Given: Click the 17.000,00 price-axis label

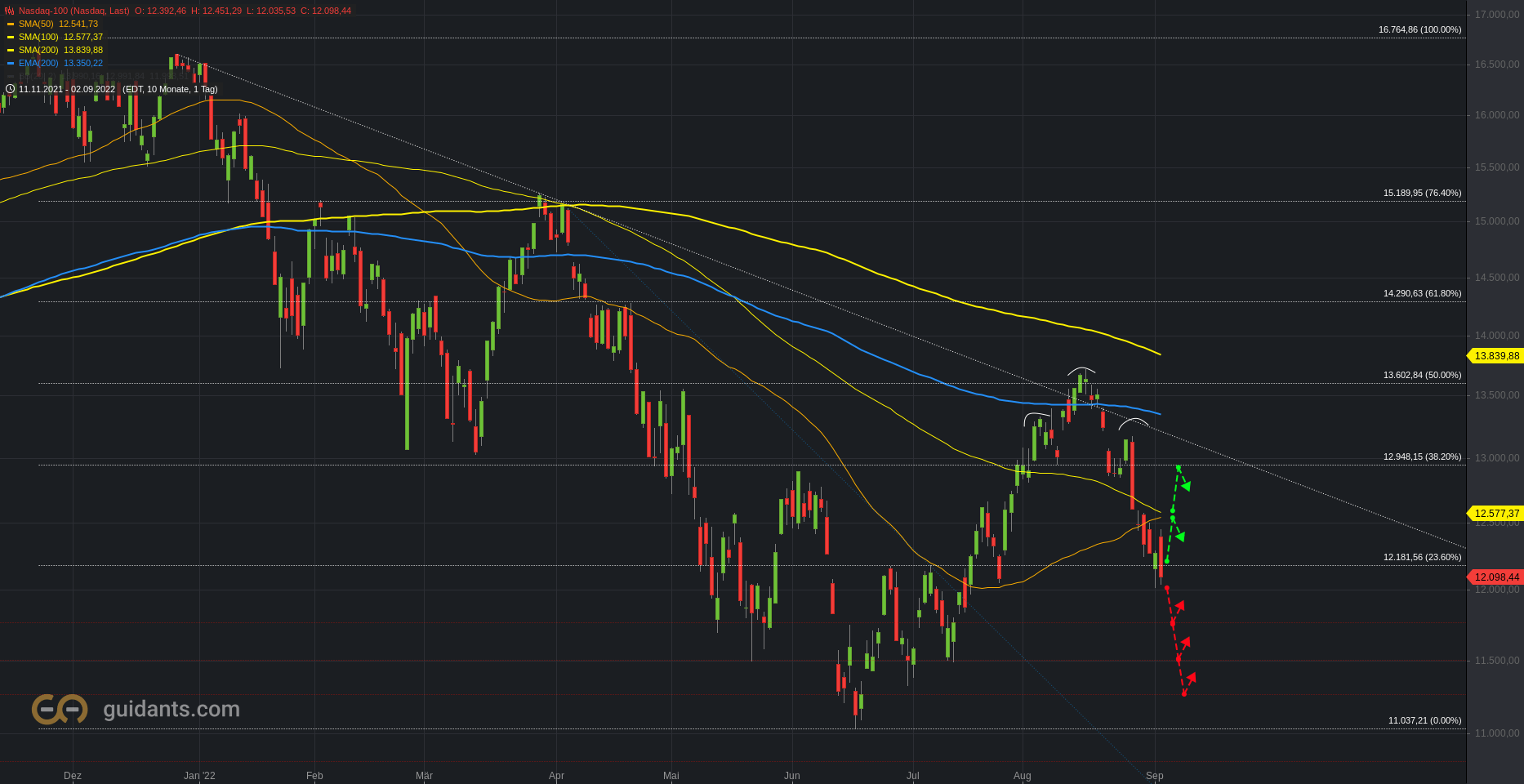Looking at the screenshot, I should [x=1497, y=15].
